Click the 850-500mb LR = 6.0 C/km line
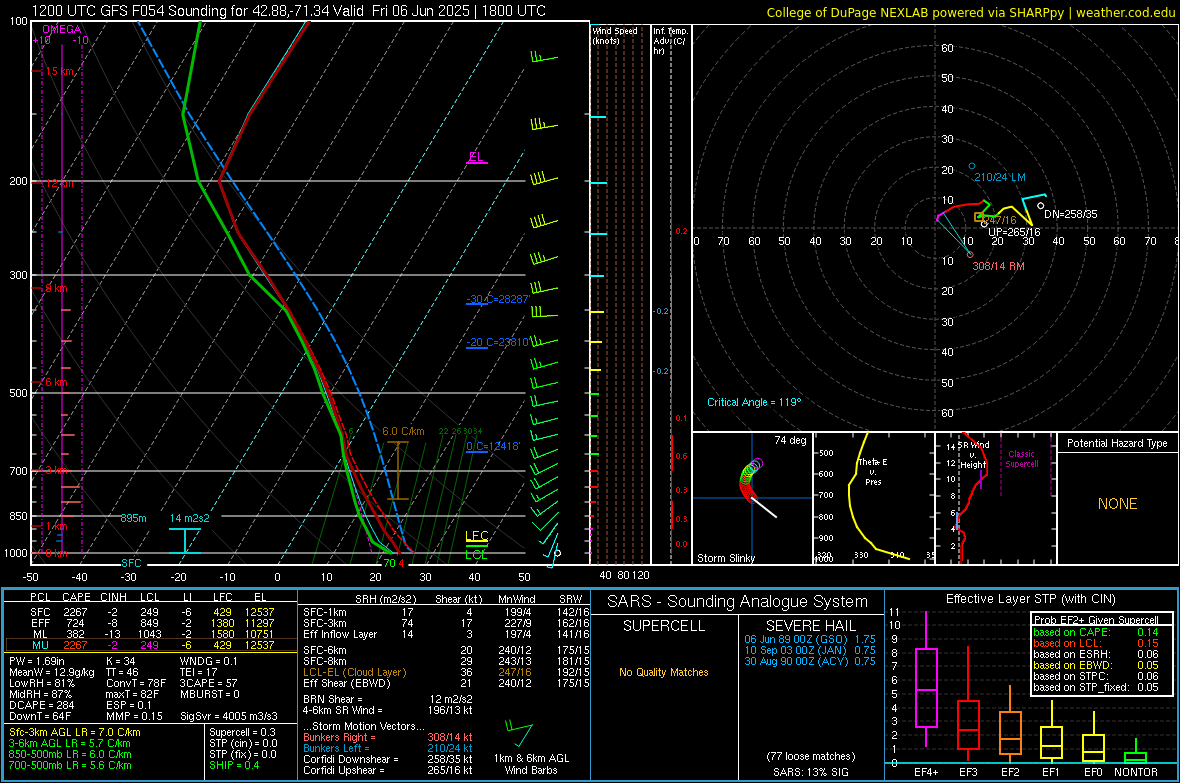The width and height of the screenshot is (1180, 783). [69, 754]
